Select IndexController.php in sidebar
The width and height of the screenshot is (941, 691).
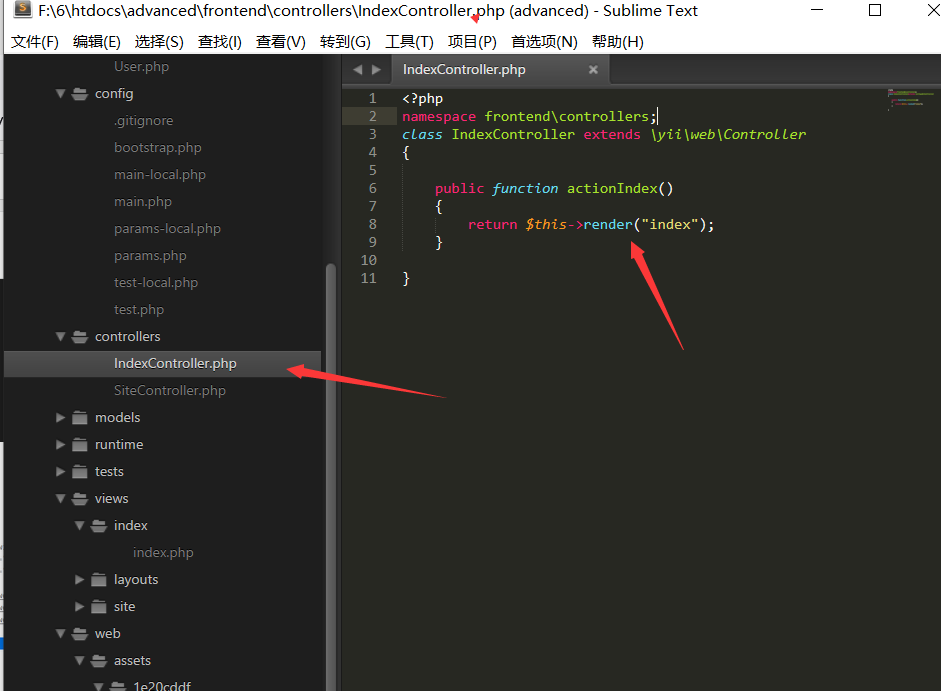tap(162, 364)
